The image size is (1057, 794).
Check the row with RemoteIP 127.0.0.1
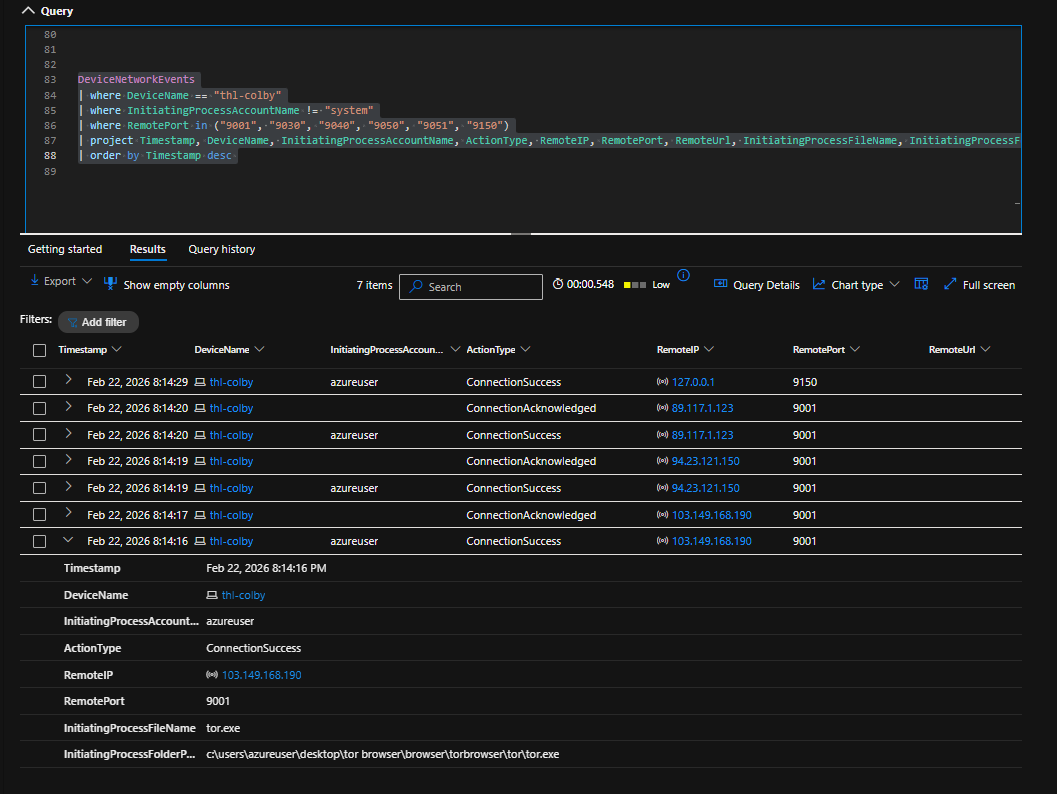(39, 382)
